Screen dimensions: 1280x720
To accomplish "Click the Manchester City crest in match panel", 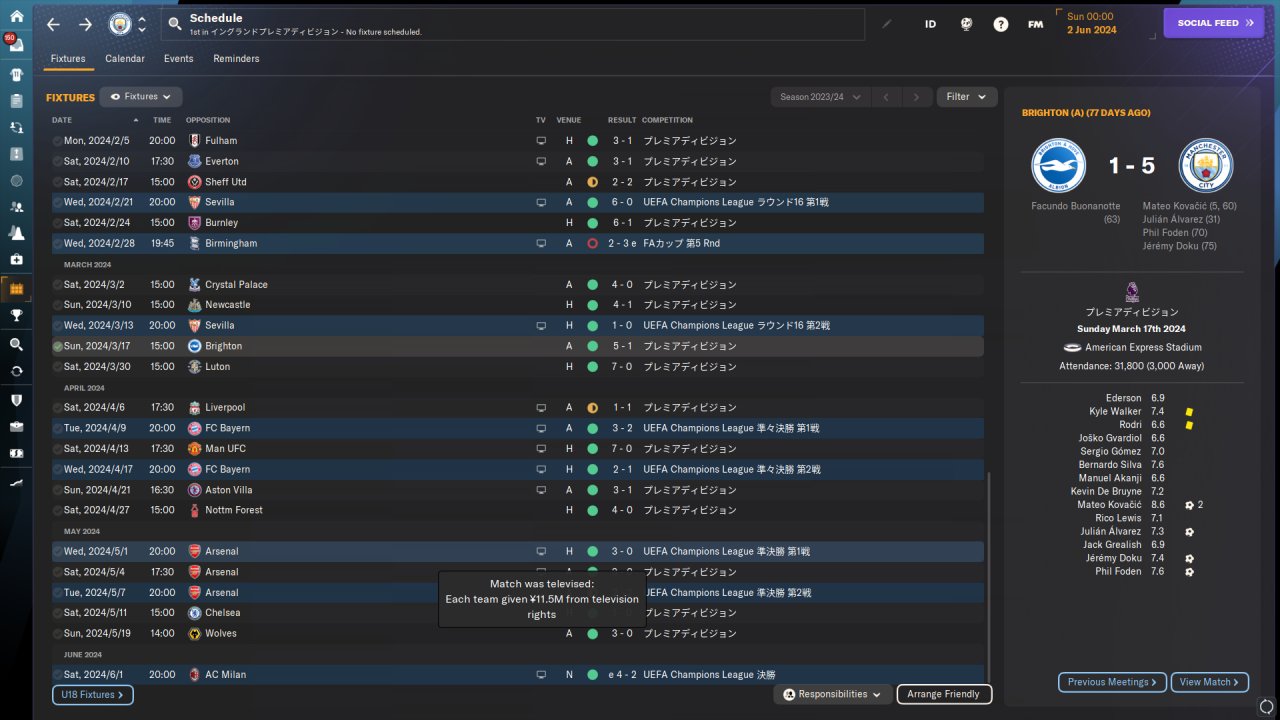I will (x=1206, y=165).
